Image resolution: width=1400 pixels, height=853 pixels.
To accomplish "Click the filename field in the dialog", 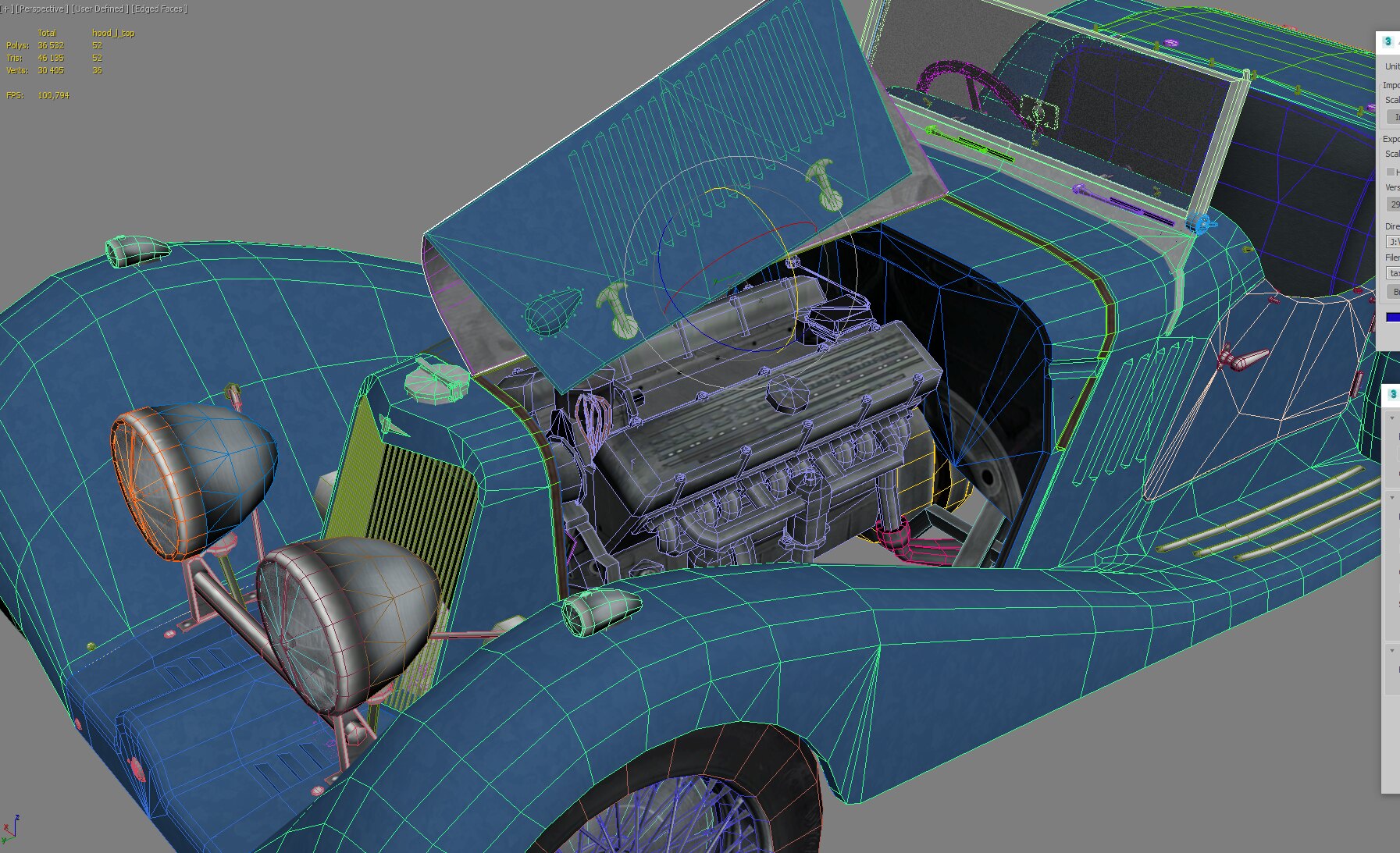I will 1393,273.
